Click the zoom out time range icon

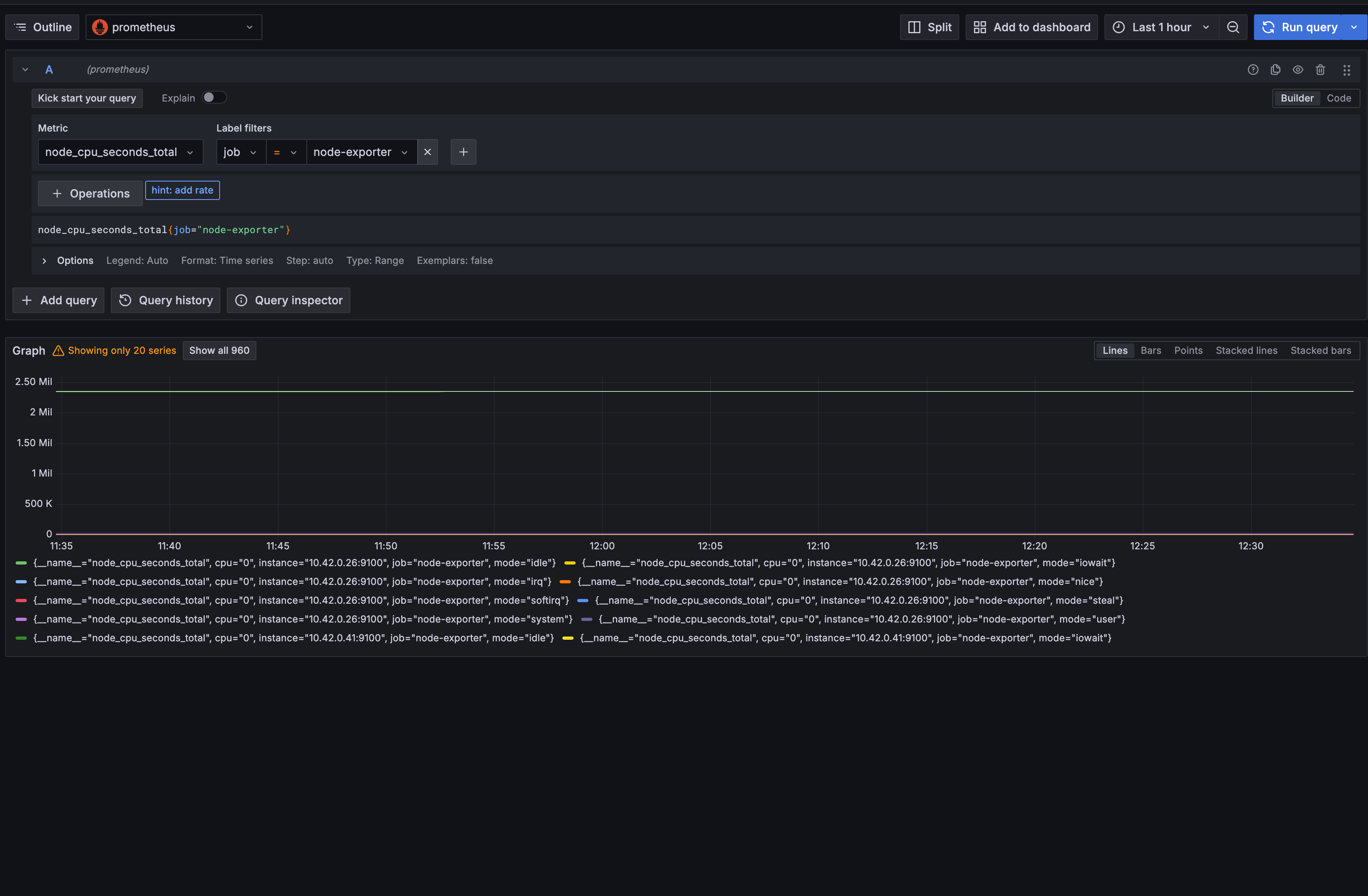(x=1233, y=27)
